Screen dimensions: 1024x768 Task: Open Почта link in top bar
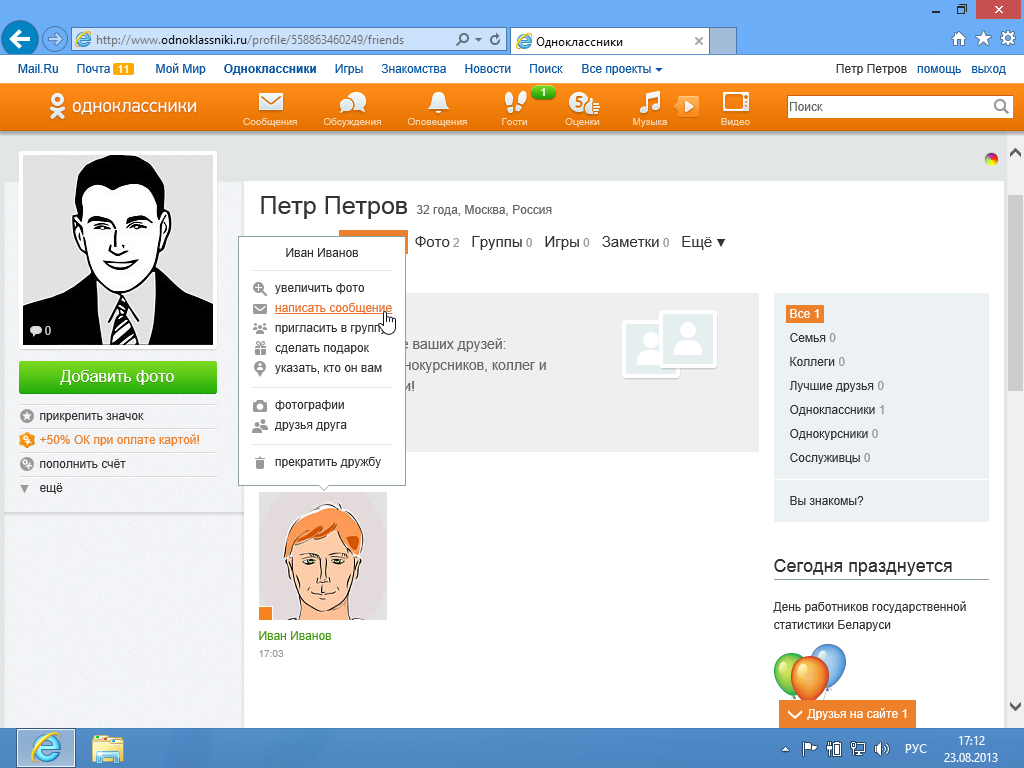(x=93, y=69)
